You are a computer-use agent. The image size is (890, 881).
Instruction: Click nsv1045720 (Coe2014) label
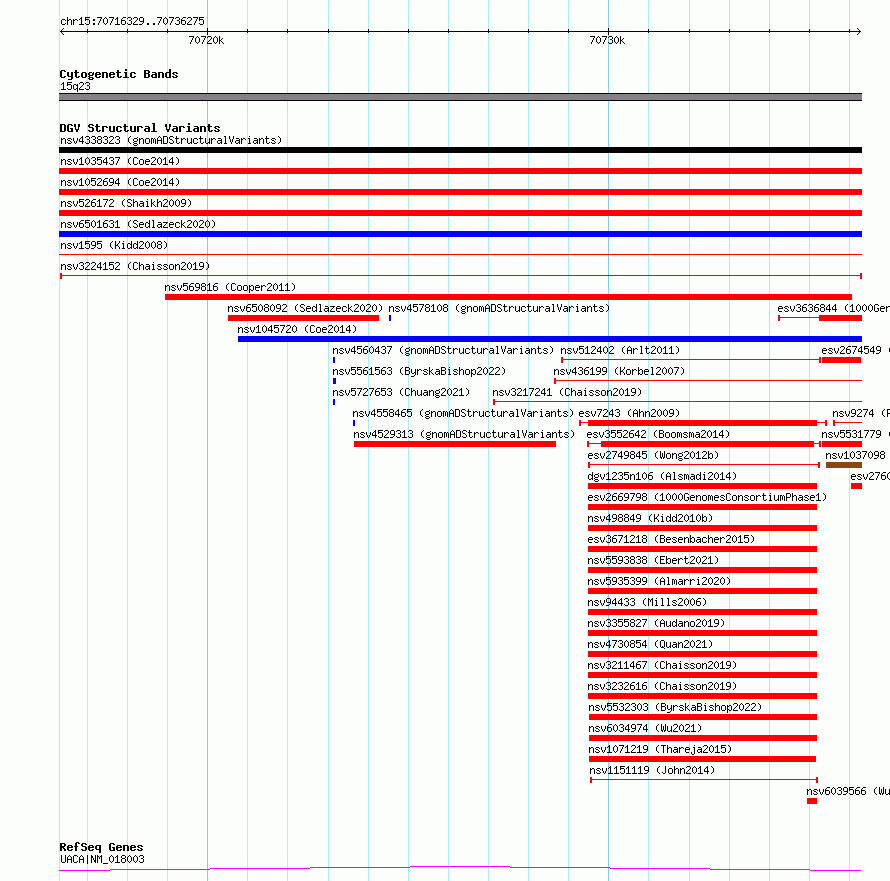[297, 329]
